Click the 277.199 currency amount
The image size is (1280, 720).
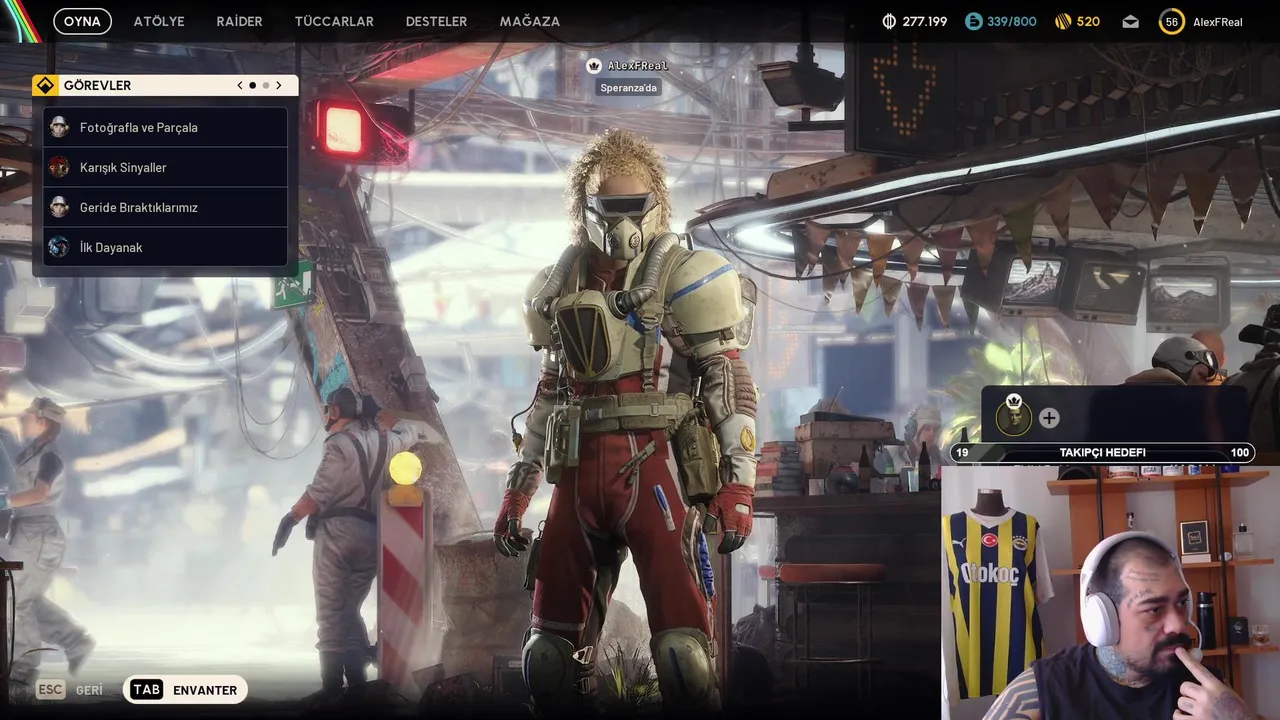[x=924, y=21]
